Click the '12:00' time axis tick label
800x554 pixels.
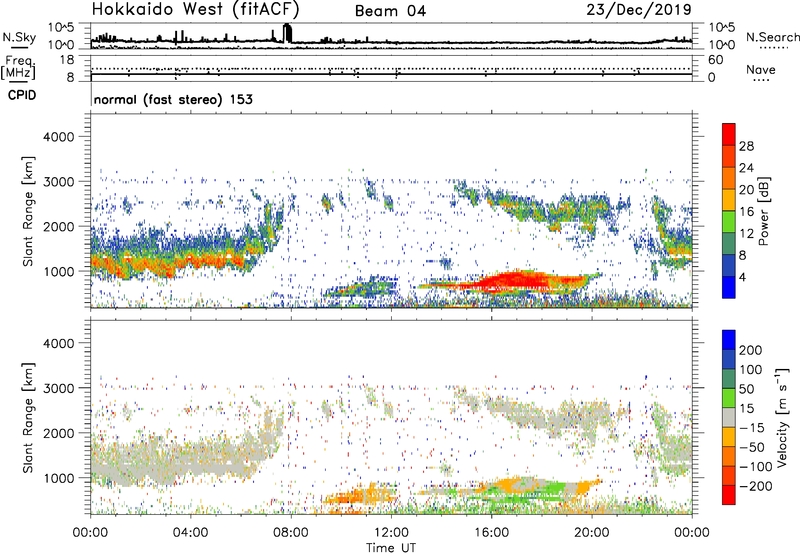click(391, 533)
